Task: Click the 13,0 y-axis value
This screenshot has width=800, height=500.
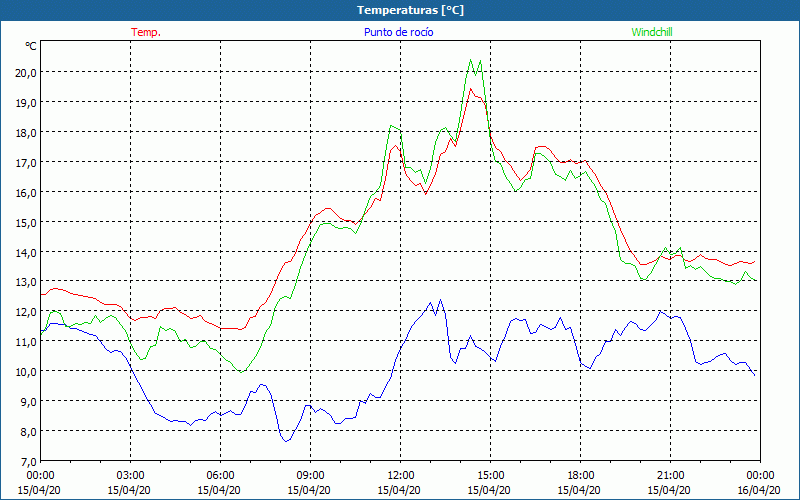Action: (27, 282)
